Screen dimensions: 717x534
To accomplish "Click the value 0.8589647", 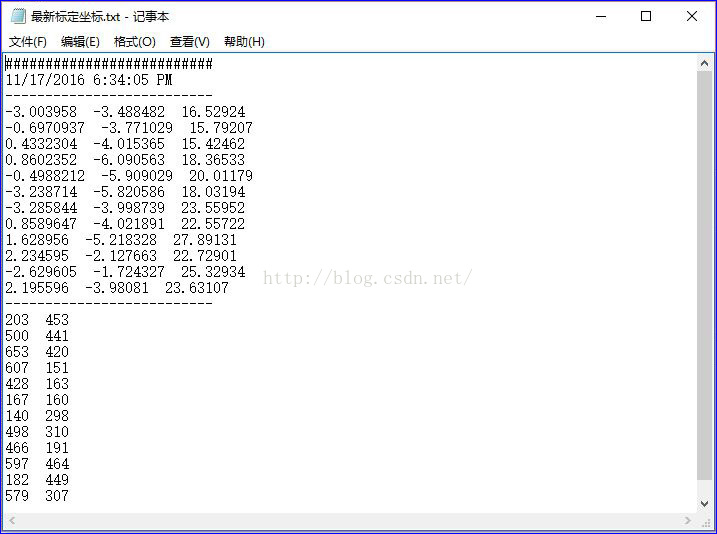I will point(41,224).
